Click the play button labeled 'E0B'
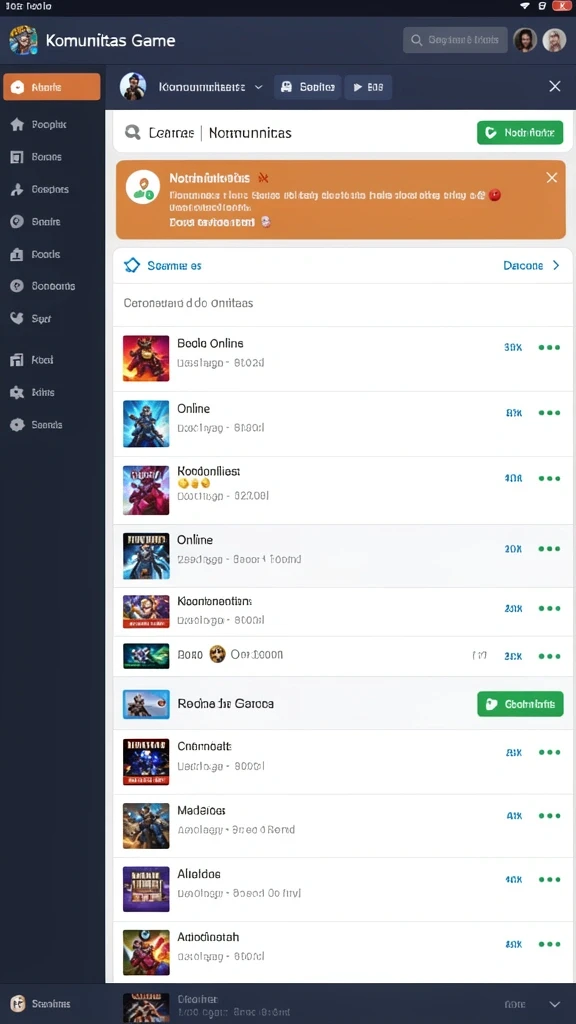The image size is (576, 1024). 368,87
